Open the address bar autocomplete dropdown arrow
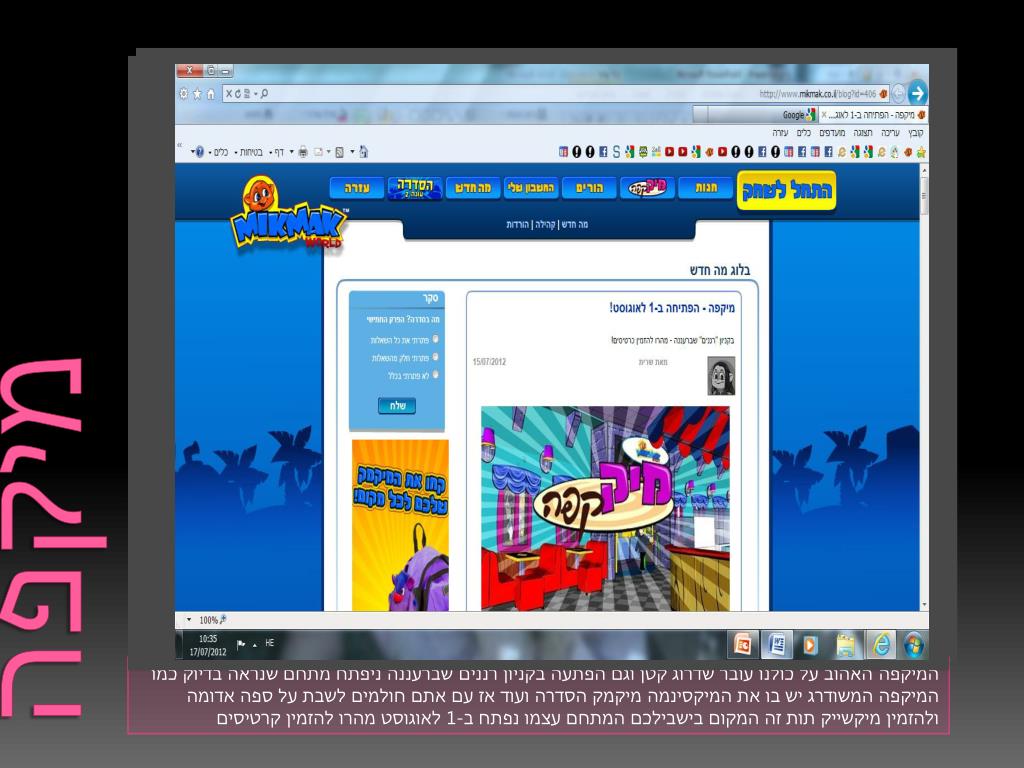1024x768 pixels. (x=256, y=93)
